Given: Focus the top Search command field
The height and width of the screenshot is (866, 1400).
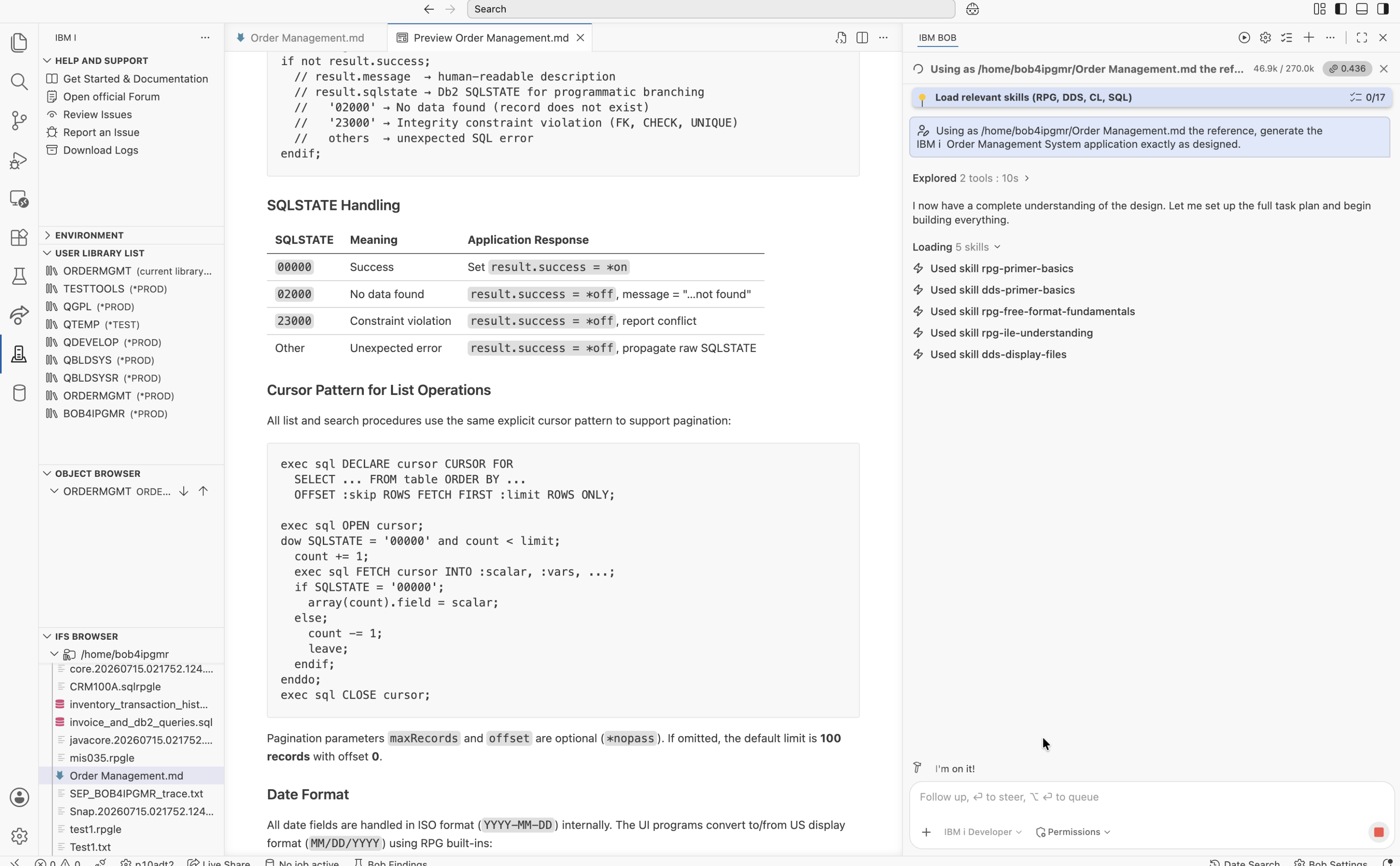Looking at the screenshot, I should pos(711,9).
